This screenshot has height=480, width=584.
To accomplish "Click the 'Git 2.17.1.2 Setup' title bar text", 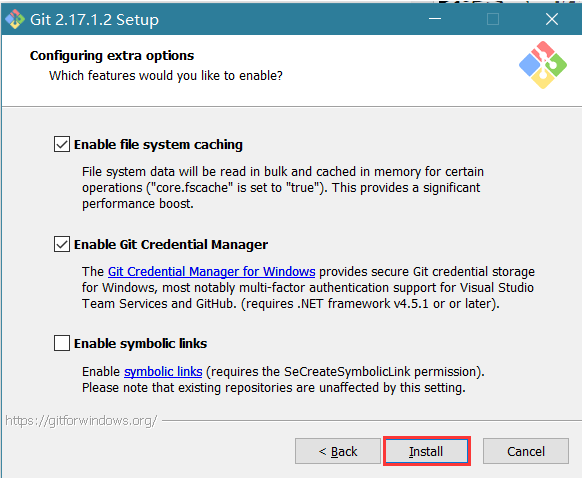I will pos(95,20).
